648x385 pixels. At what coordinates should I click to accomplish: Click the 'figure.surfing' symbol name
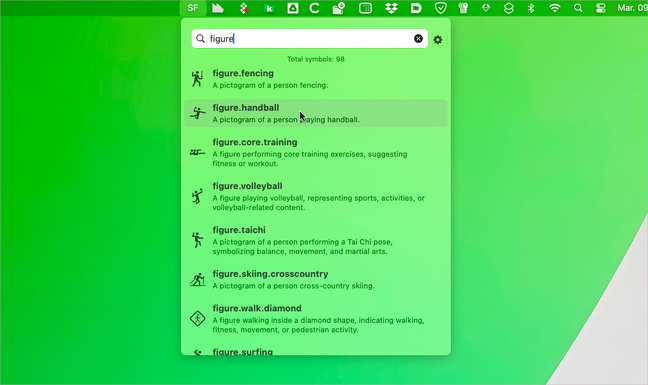pyautogui.click(x=243, y=352)
